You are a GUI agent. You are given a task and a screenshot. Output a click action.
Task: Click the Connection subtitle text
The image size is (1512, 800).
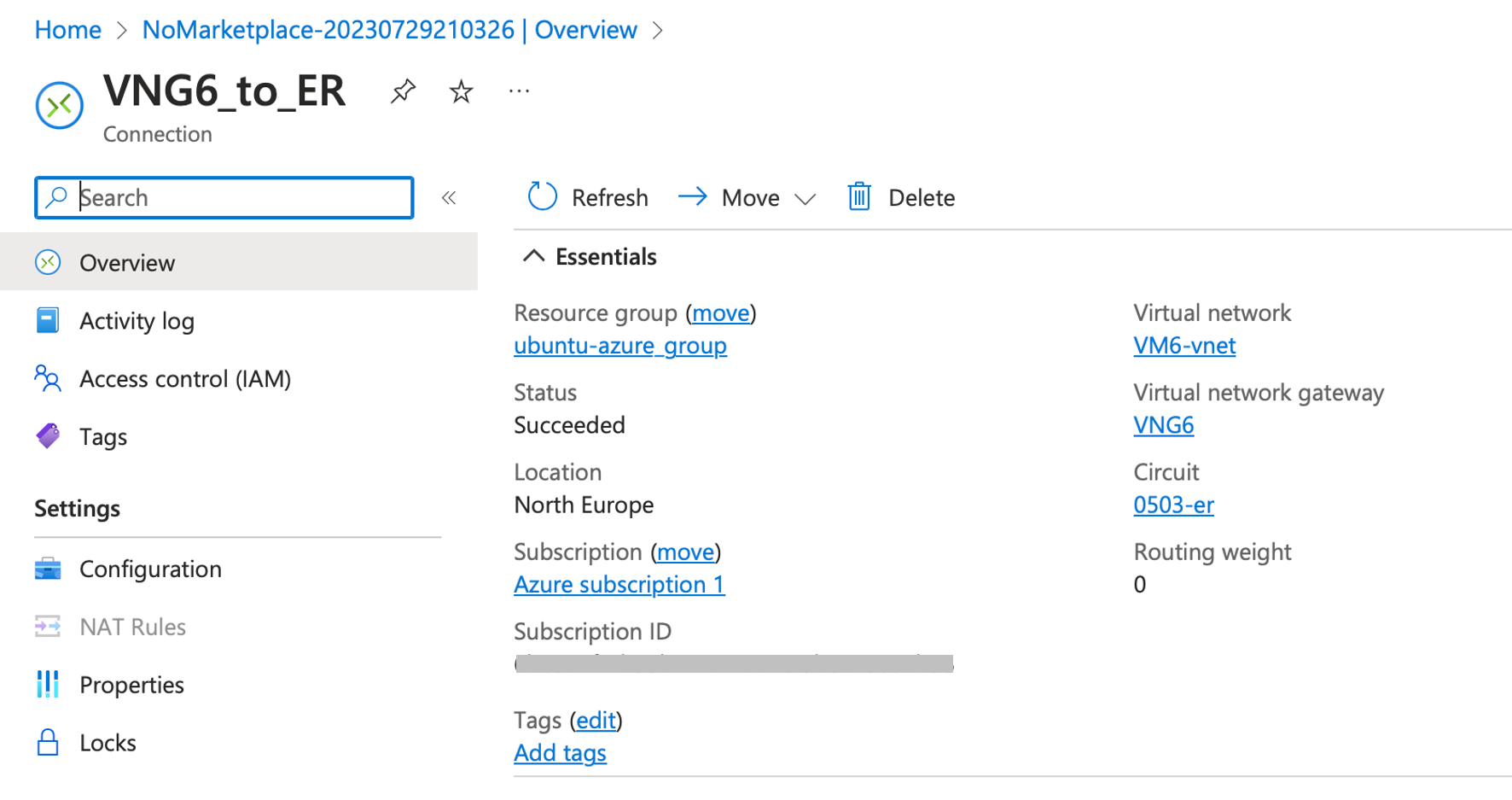(157, 134)
